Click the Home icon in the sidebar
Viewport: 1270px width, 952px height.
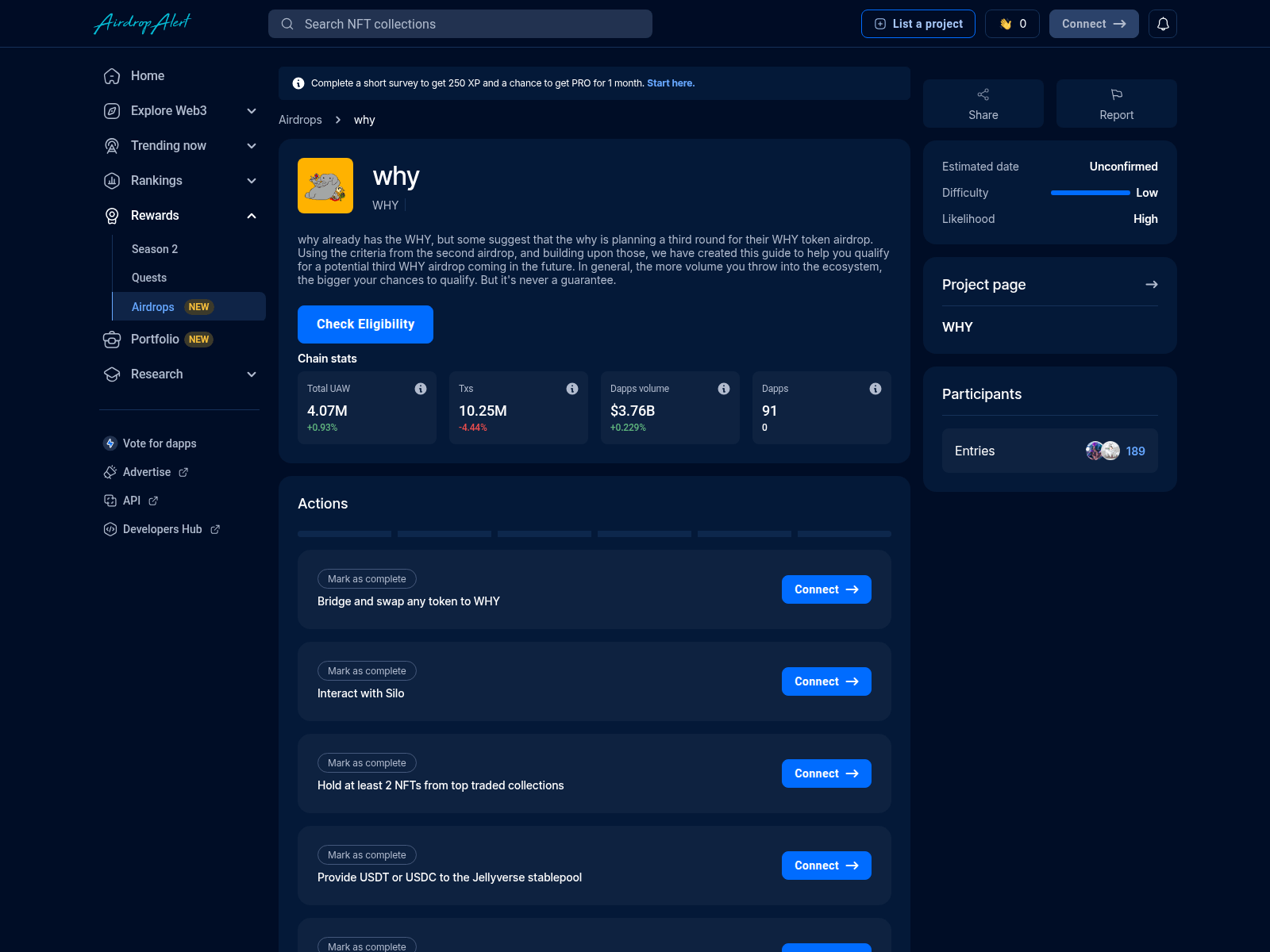pyautogui.click(x=111, y=75)
